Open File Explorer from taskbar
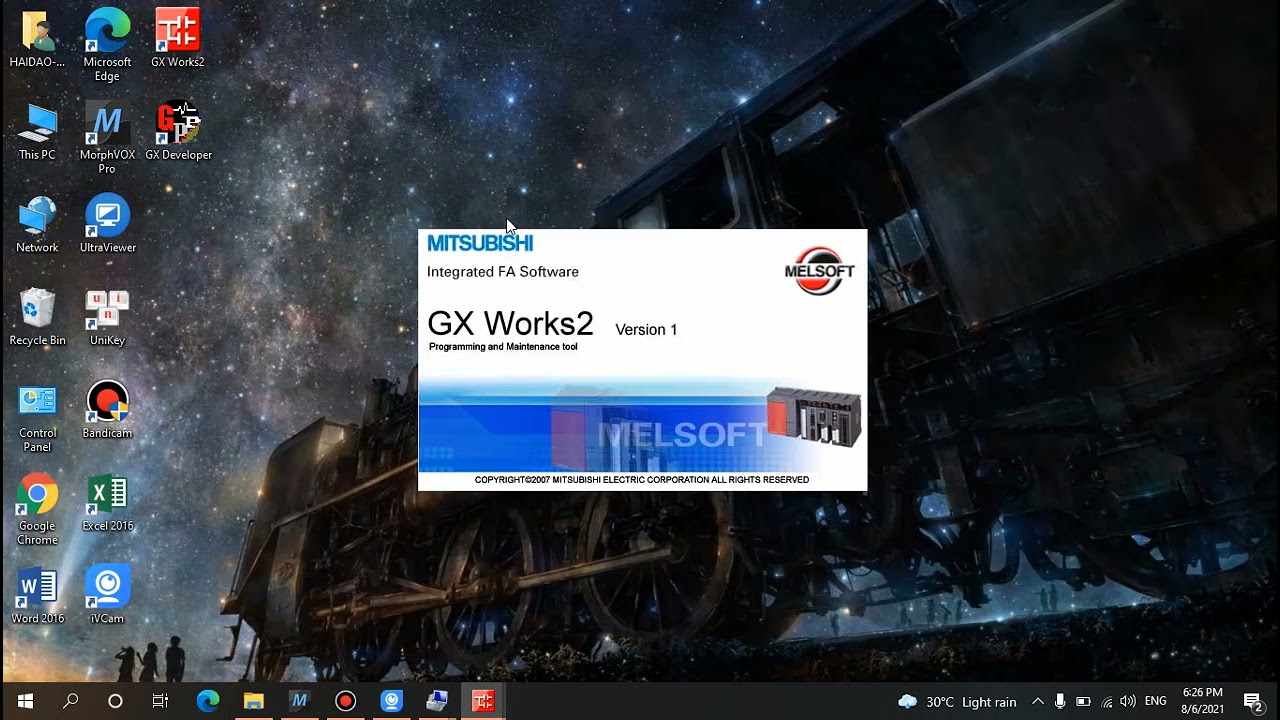 (x=253, y=701)
